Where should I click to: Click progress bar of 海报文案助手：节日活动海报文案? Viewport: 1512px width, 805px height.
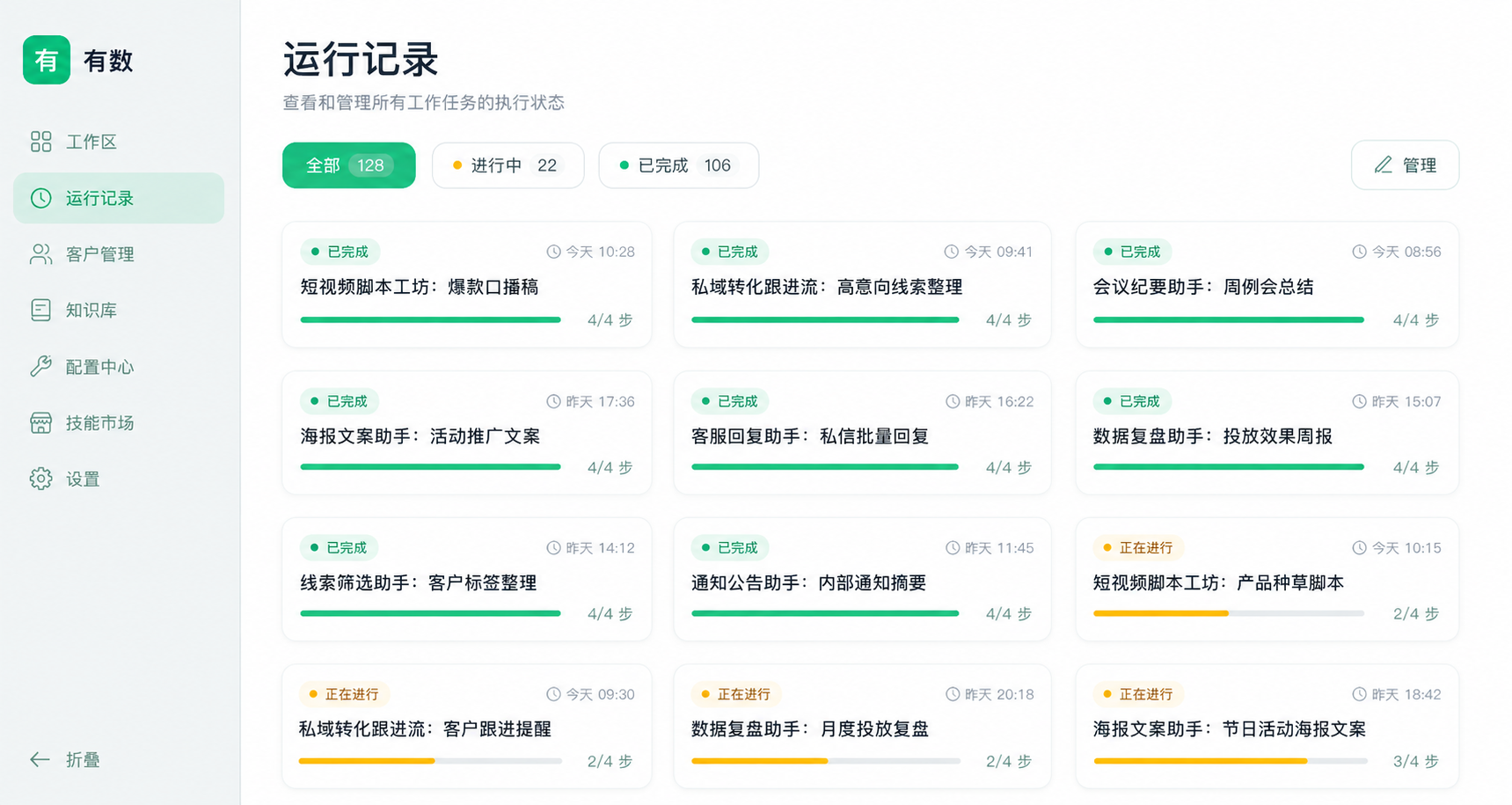click(x=1230, y=760)
